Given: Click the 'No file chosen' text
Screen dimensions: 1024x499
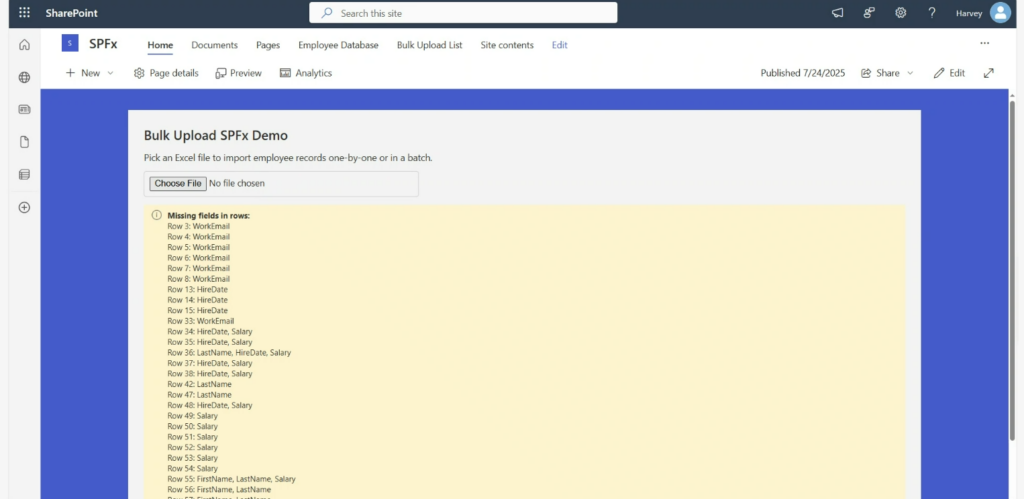Looking at the screenshot, I should pyautogui.click(x=236, y=184).
